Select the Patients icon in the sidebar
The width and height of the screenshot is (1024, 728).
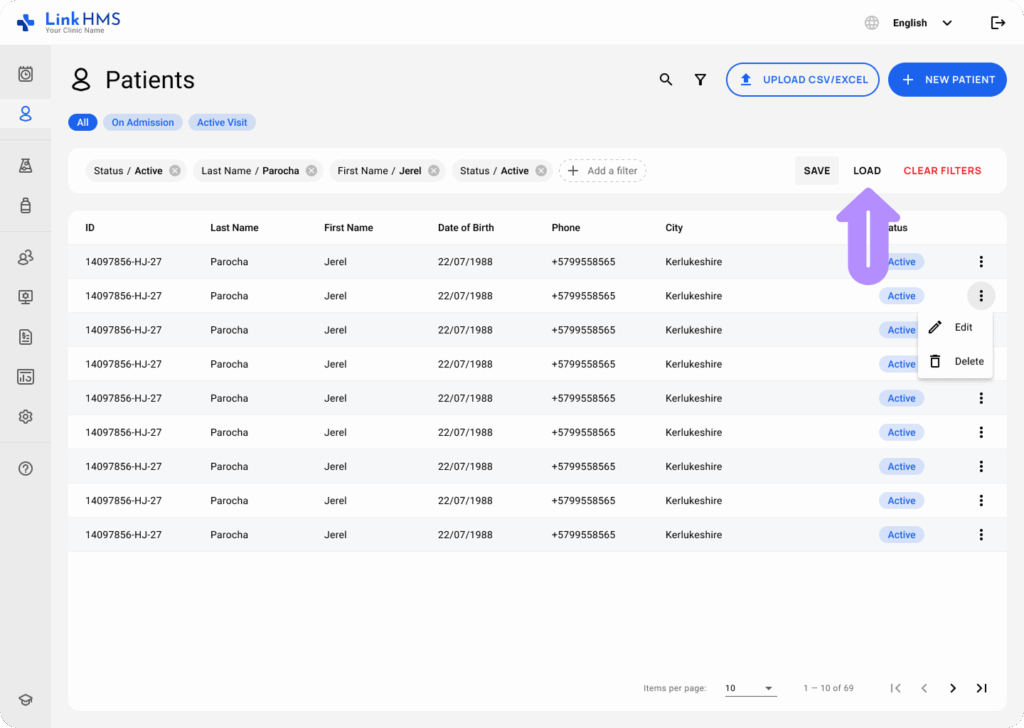coord(25,113)
